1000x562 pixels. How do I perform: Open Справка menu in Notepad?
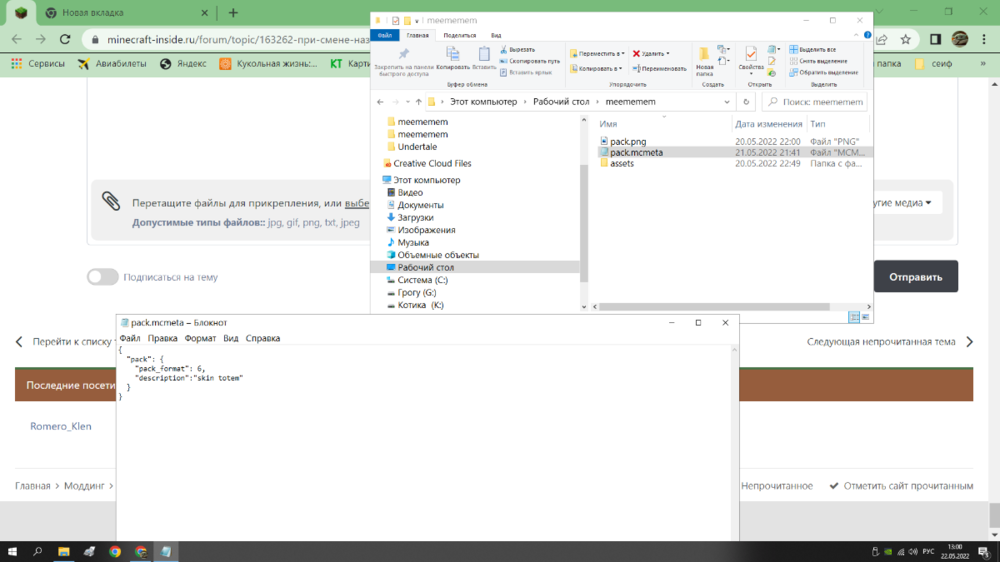point(263,338)
